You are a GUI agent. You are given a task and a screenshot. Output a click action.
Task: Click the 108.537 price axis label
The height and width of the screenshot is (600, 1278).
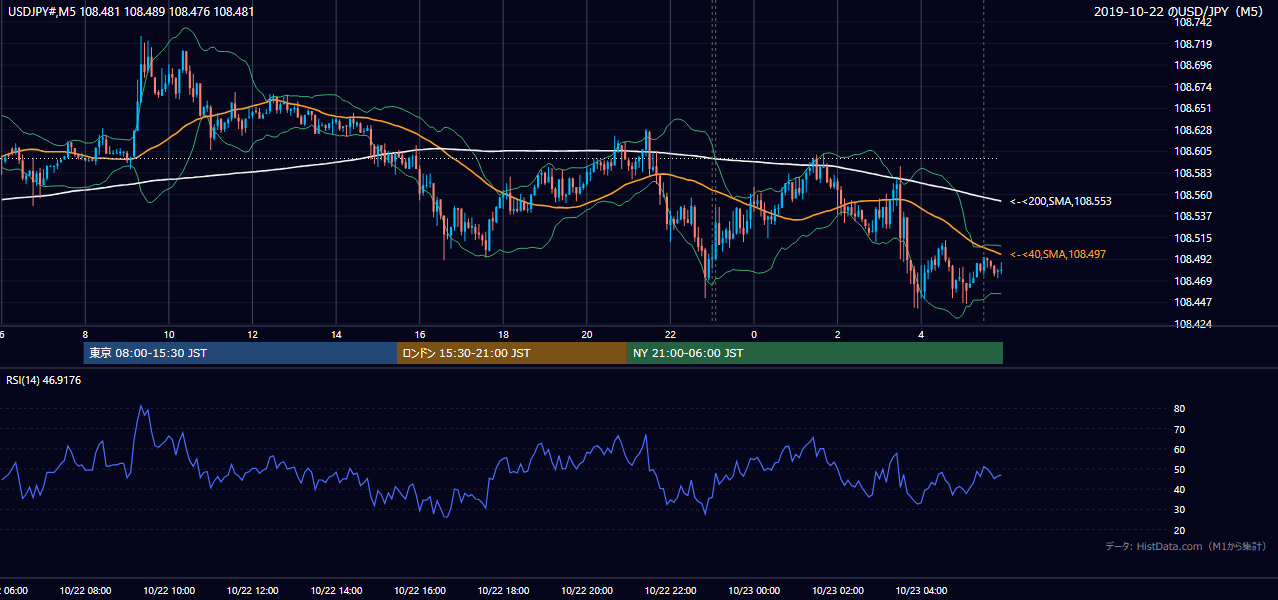1193,217
